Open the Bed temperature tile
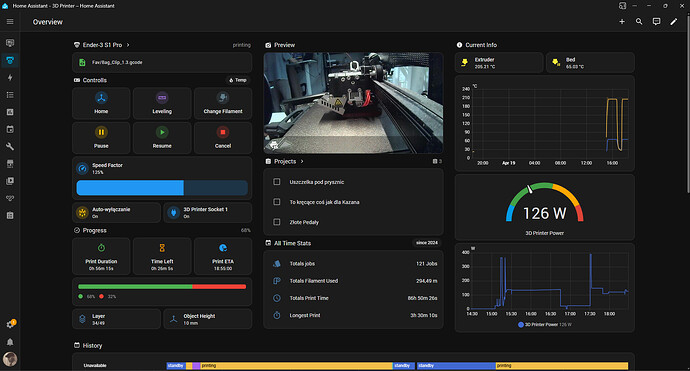 point(590,62)
